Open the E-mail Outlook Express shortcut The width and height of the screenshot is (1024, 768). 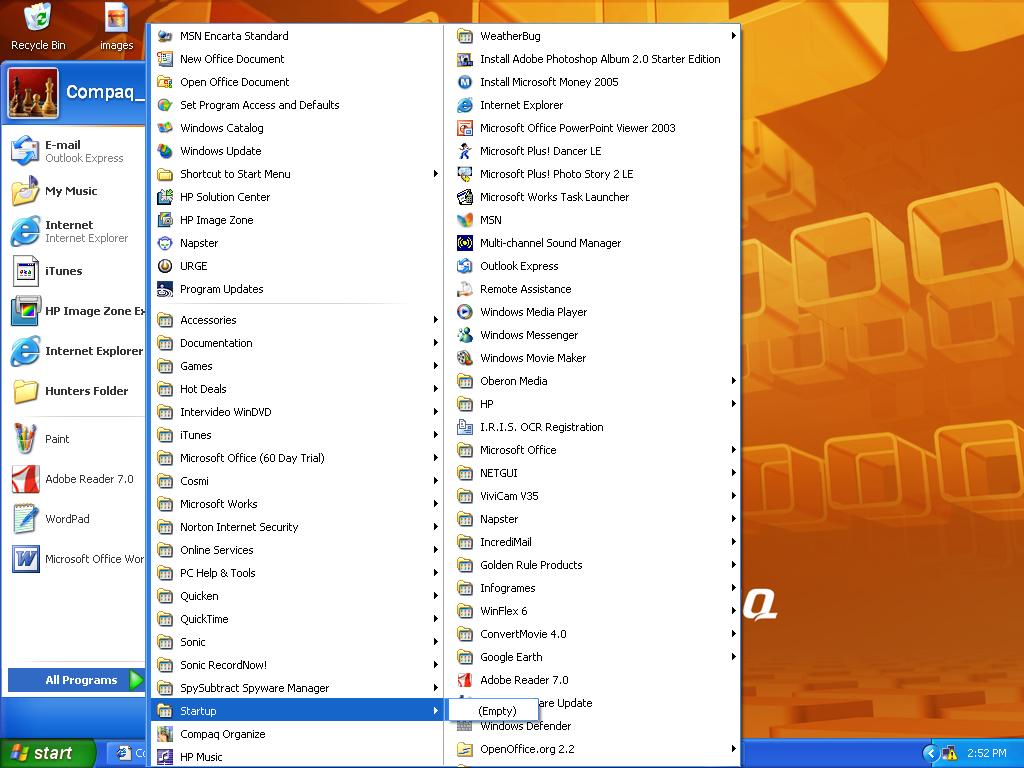pyautogui.click(x=75, y=151)
